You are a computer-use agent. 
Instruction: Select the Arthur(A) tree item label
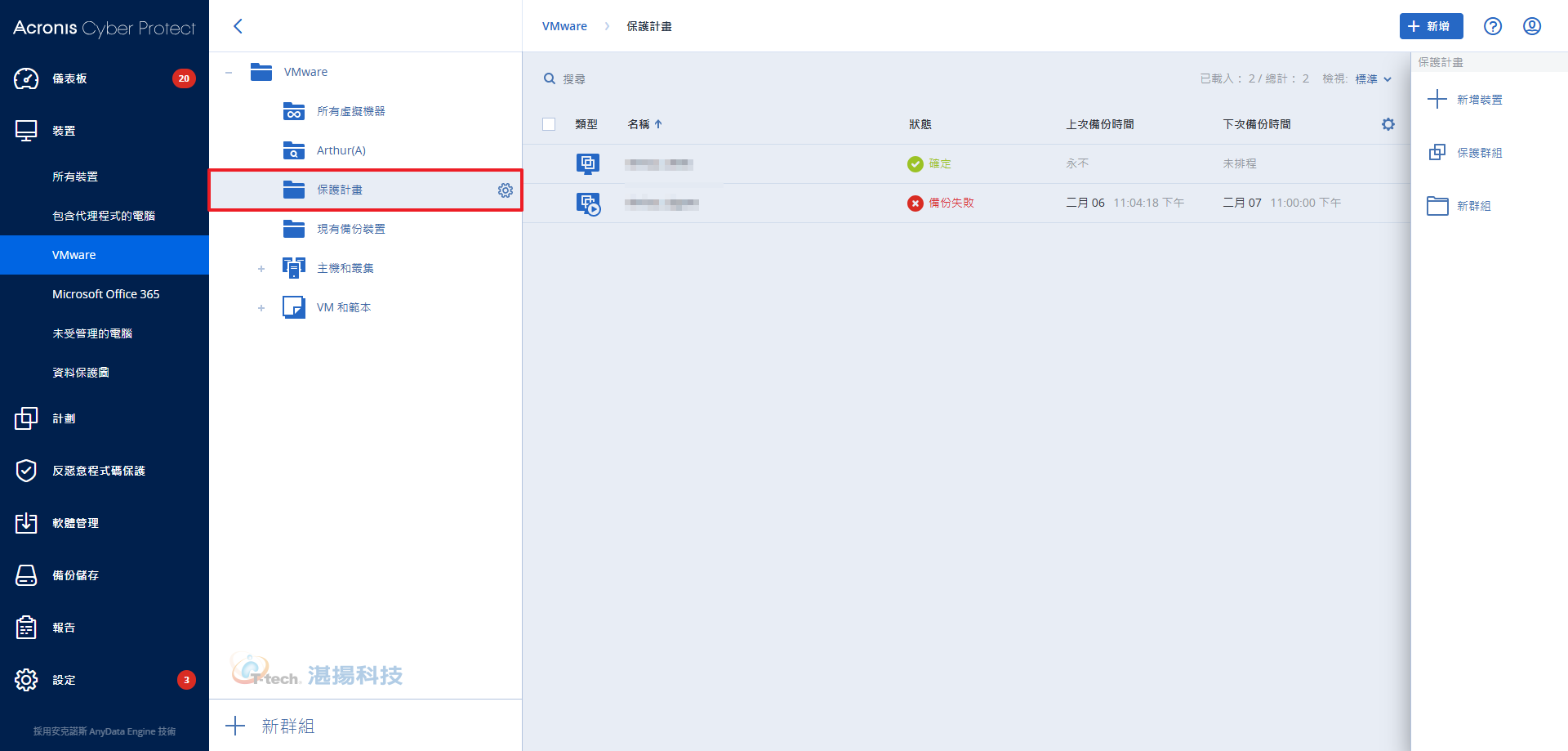pos(341,150)
